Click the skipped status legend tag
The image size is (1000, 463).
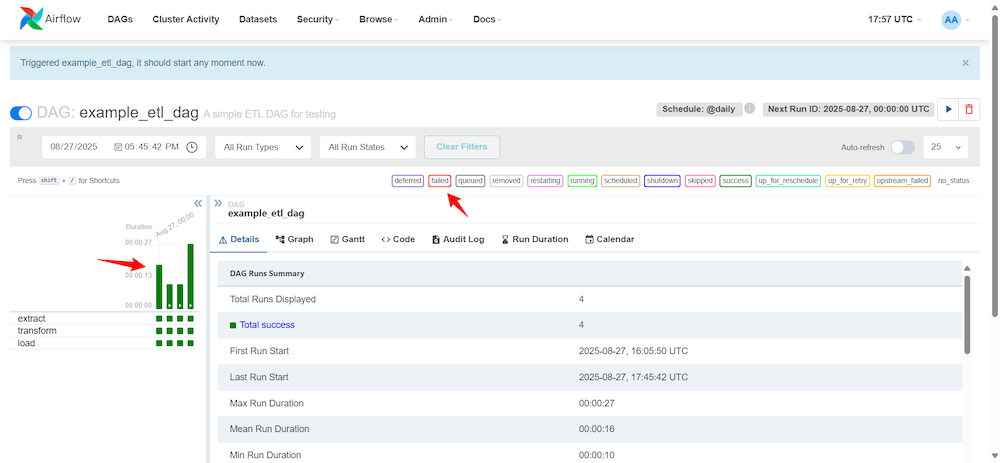click(700, 181)
